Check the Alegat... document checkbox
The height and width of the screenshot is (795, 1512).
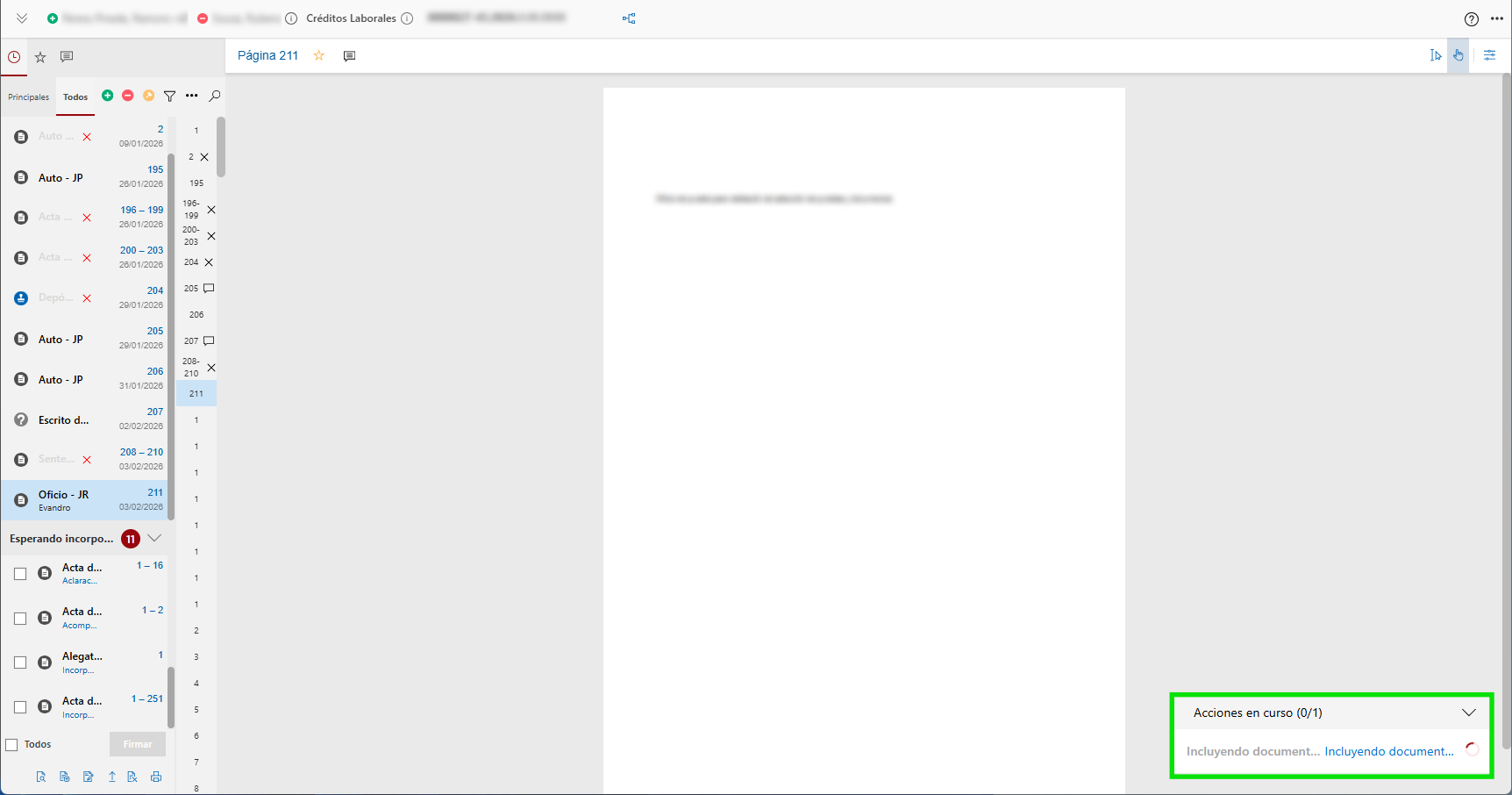(20, 662)
